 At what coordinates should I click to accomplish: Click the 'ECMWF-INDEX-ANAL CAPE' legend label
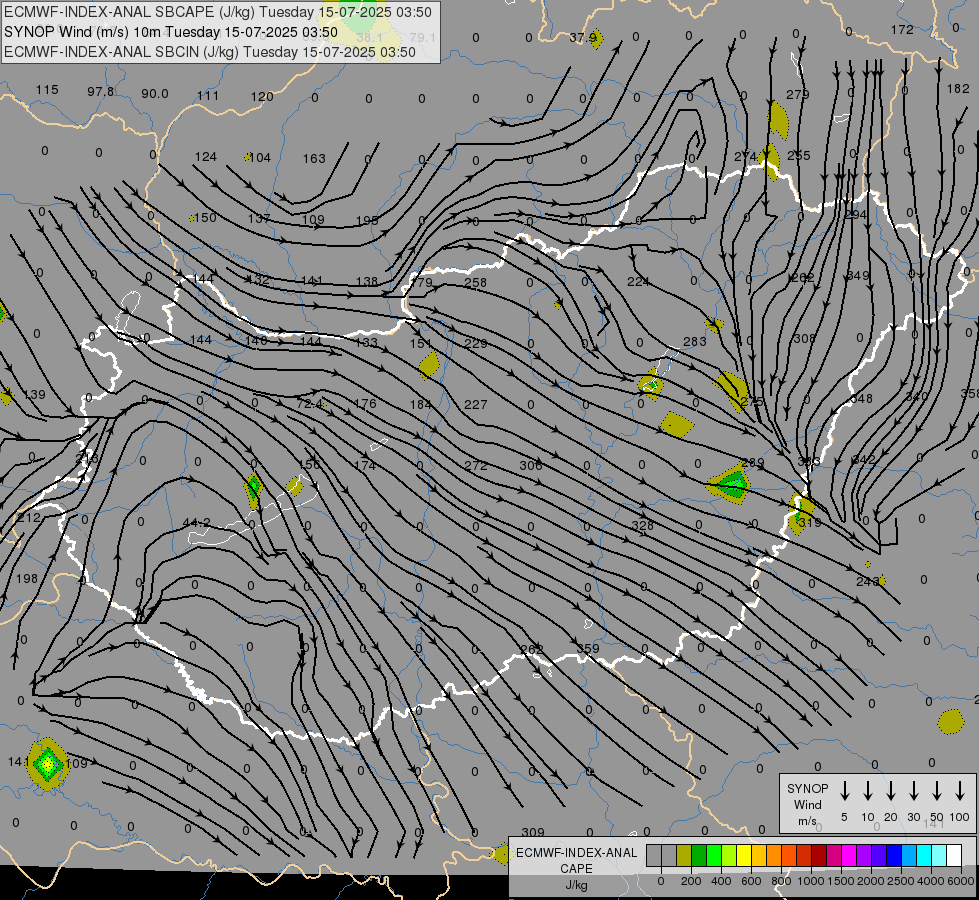tap(576, 860)
